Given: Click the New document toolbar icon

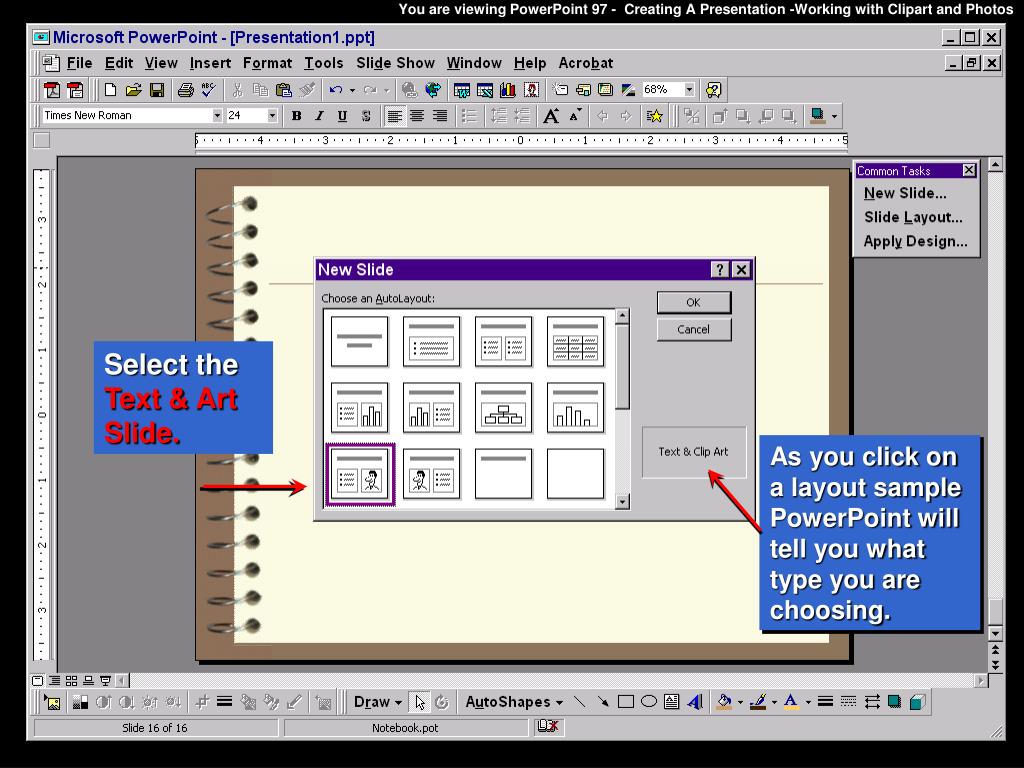Looking at the screenshot, I should click(110, 89).
